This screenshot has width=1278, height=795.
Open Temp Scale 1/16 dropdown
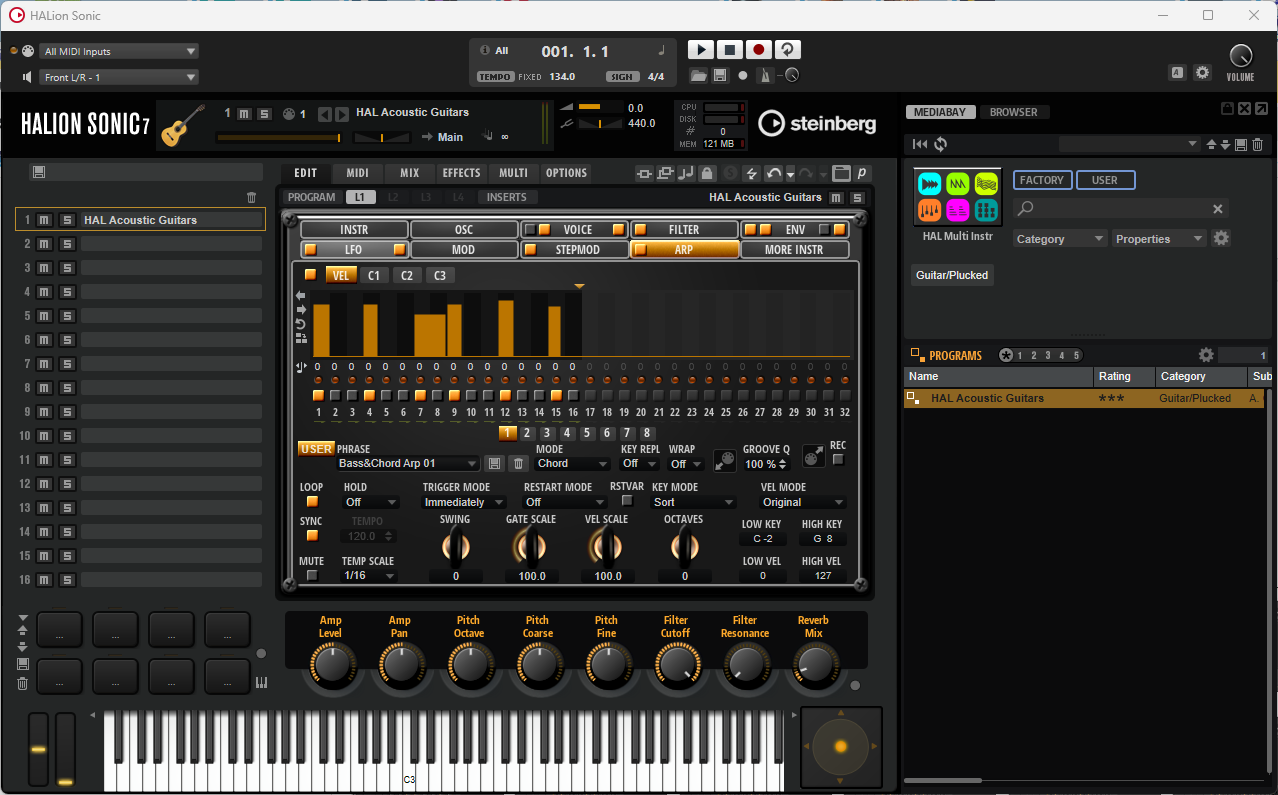[x=369, y=576]
